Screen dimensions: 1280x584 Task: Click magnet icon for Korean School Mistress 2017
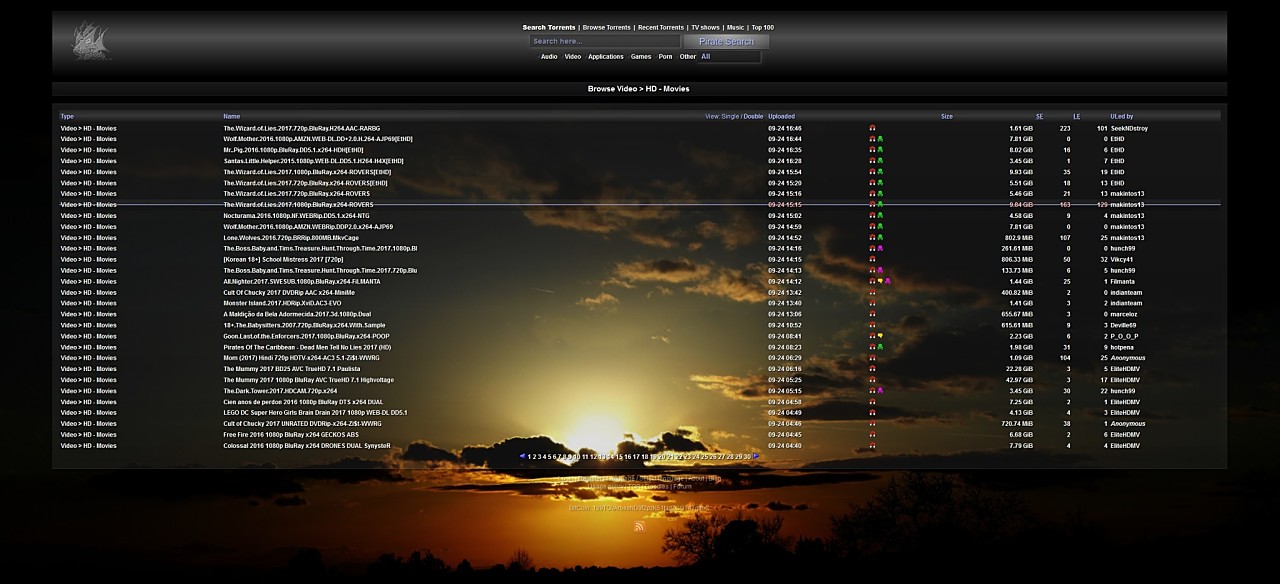pyautogui.click(x=872, y=260)
